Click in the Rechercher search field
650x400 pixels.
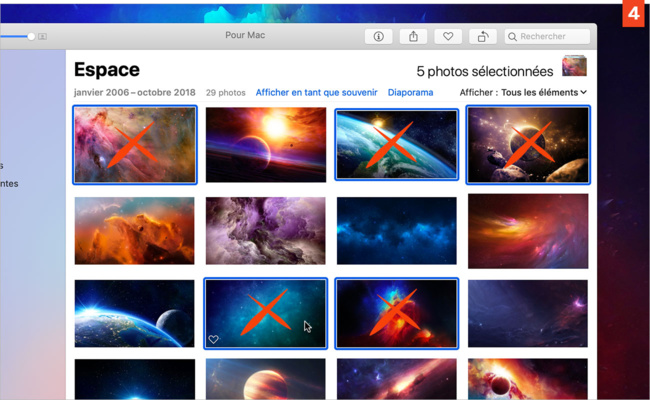(x=553, y=37)
